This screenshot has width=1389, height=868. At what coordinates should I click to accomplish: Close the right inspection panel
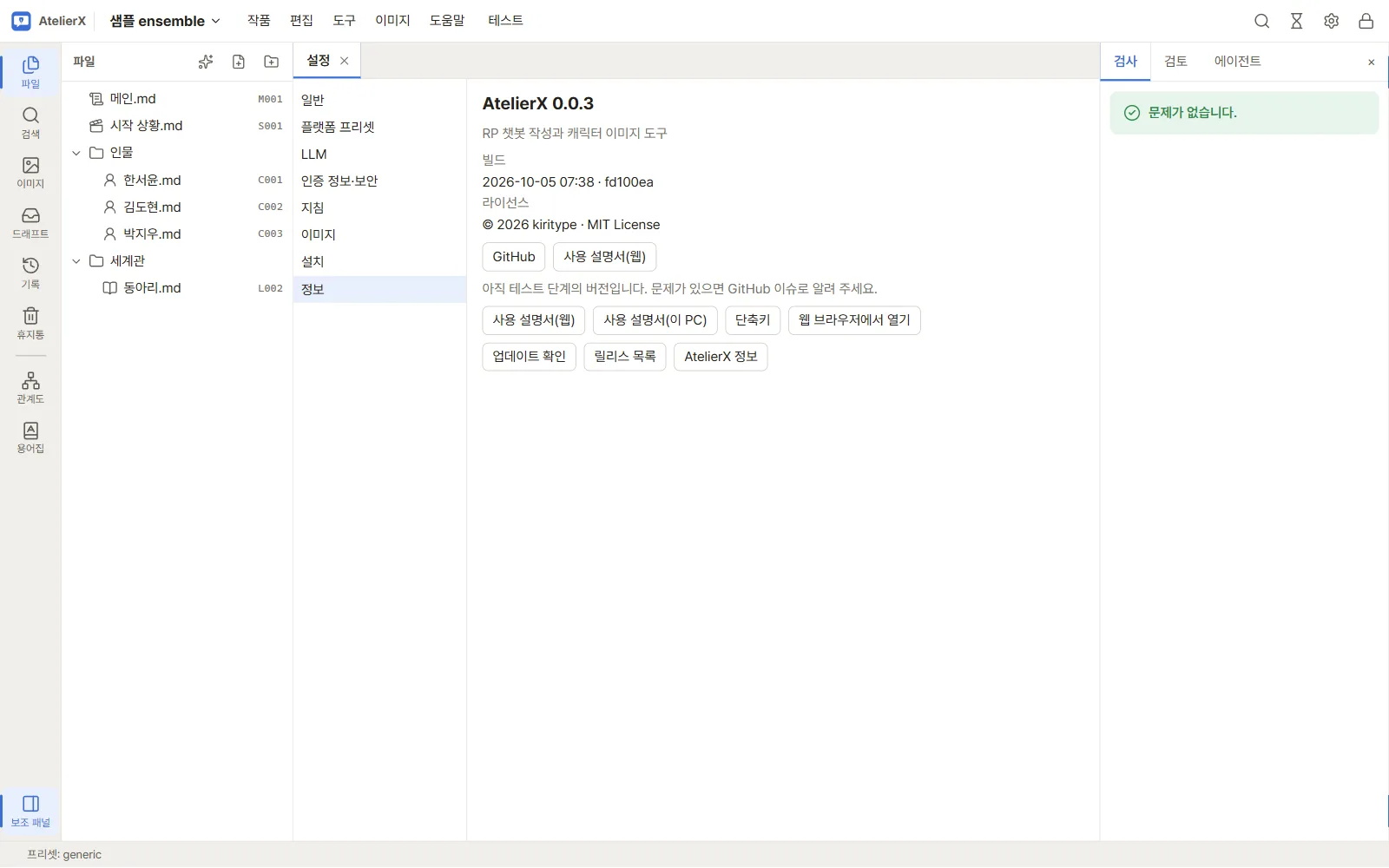(1372, 62)
